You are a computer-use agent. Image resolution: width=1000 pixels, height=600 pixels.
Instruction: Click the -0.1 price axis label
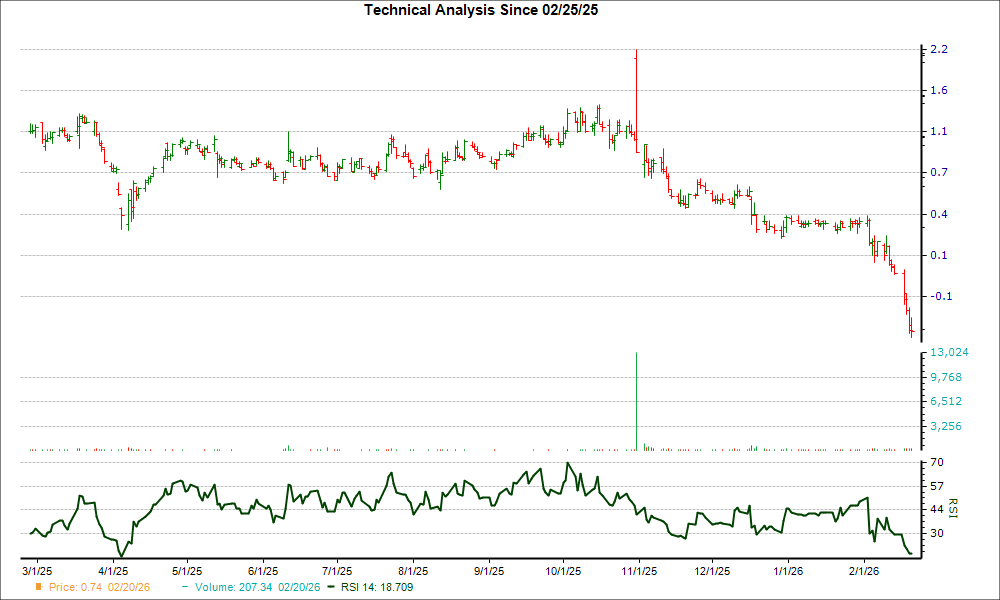point(940,297)
